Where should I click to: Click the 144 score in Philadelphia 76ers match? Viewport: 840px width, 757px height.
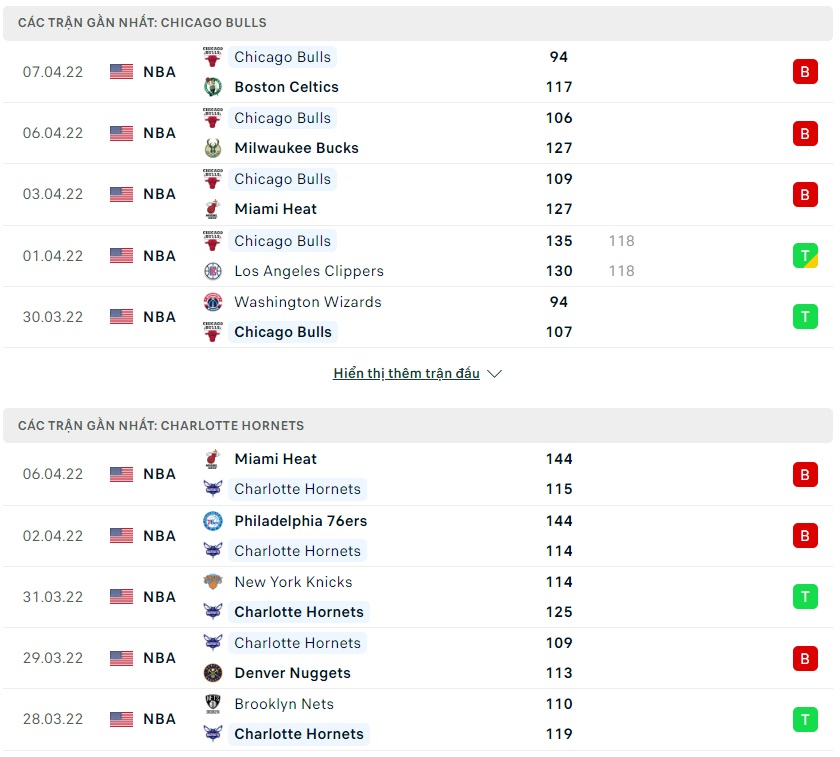(x=559, y=521)
